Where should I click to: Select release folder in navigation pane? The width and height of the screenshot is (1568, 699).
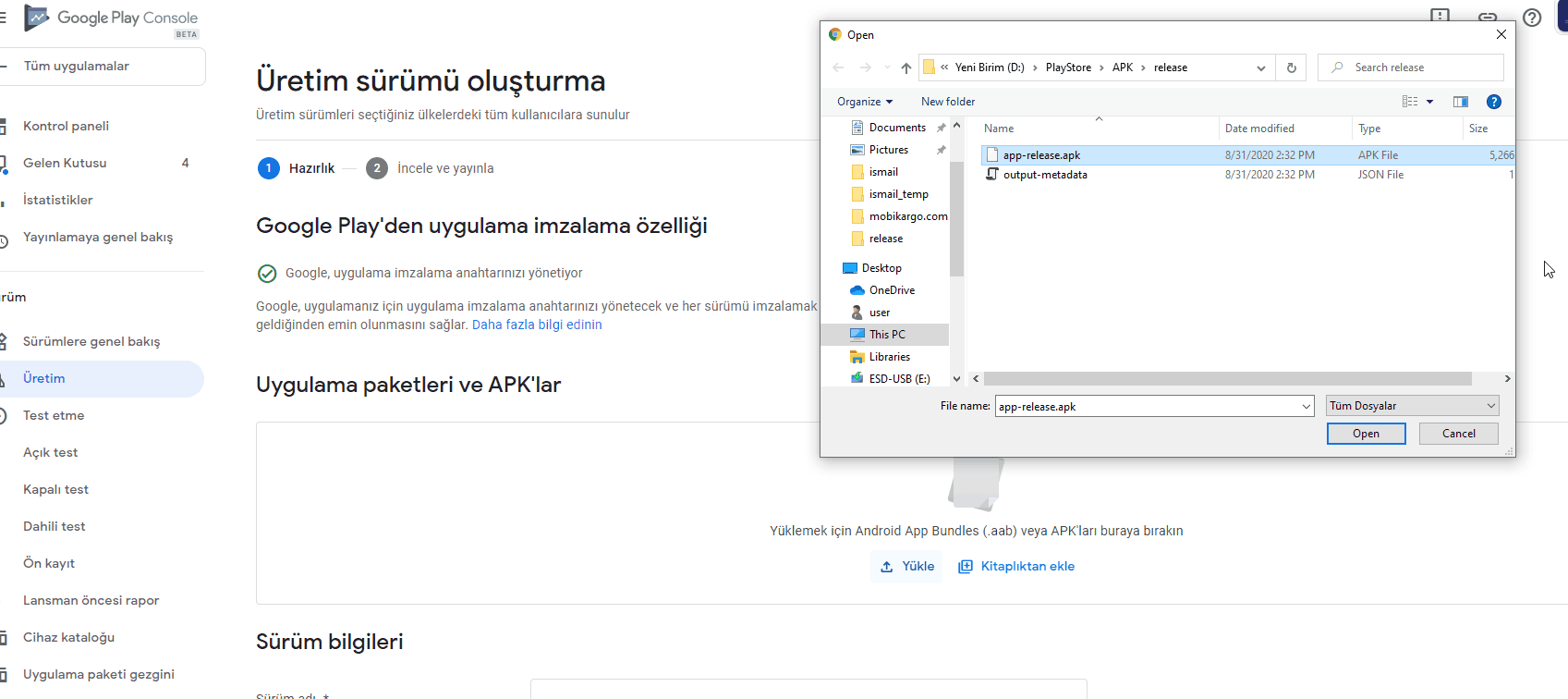(885, 239)
